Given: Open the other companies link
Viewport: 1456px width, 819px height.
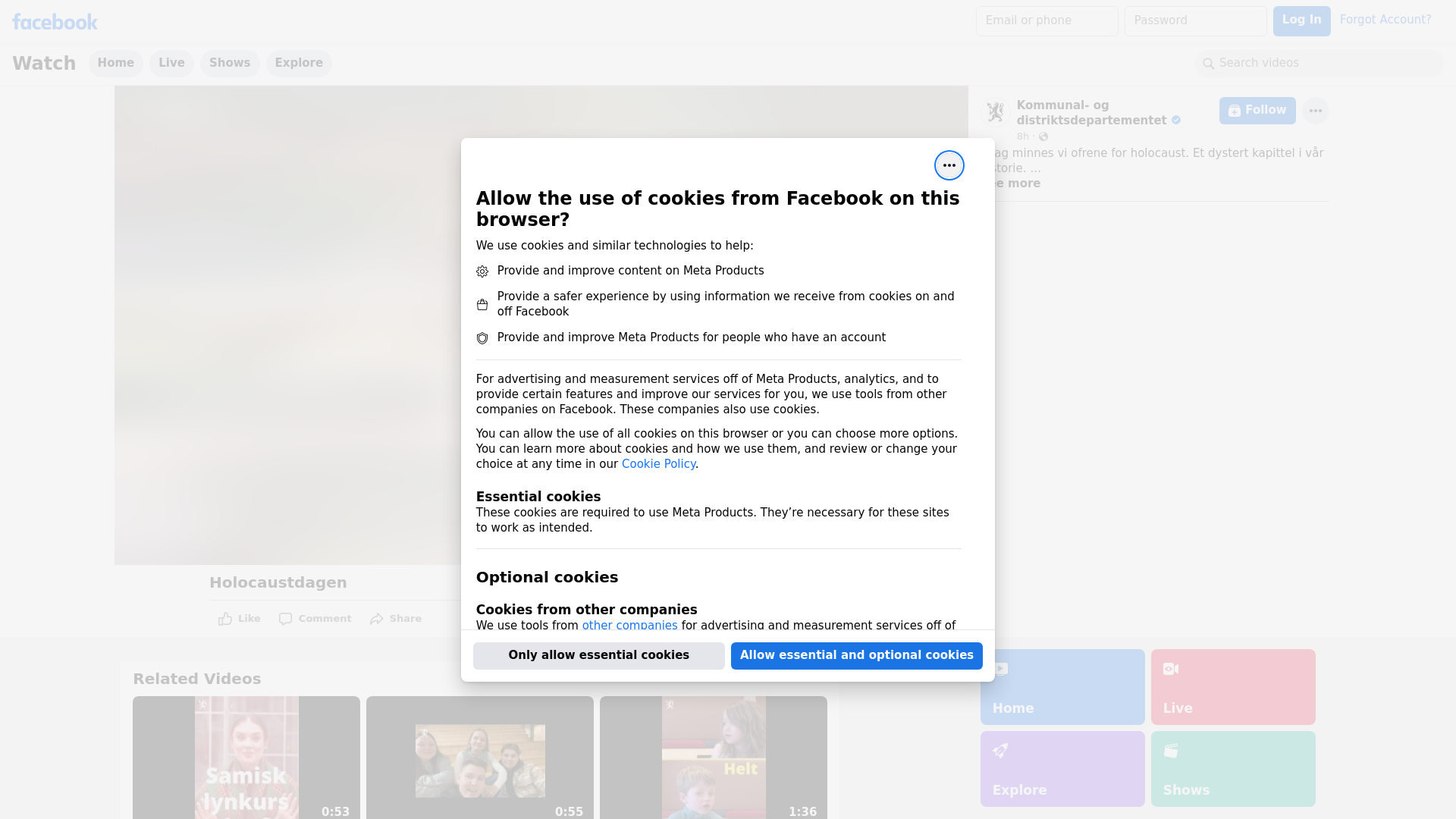Looking at the screenshot, I should 629,625.
